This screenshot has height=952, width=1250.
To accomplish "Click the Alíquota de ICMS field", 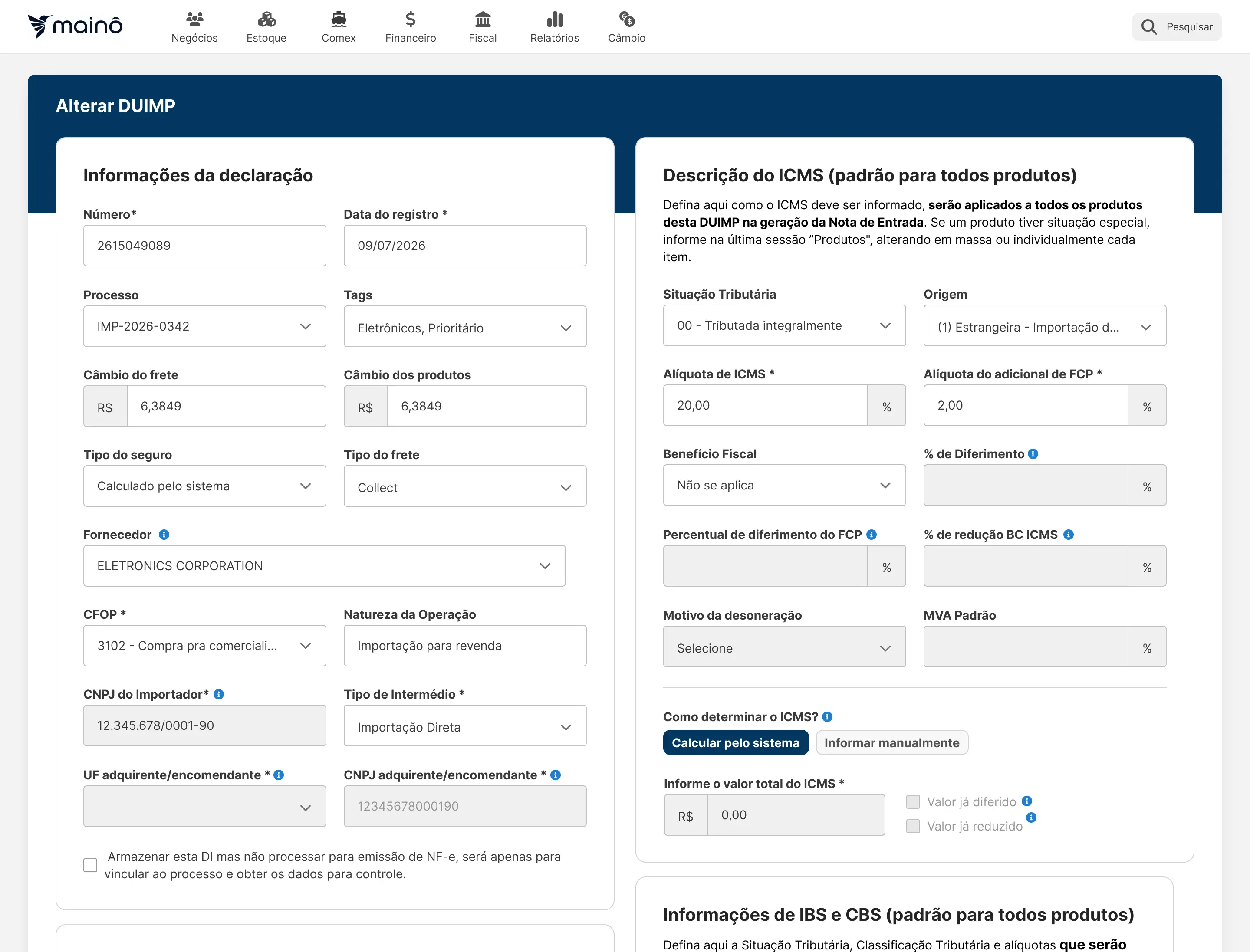I will 765,406.
